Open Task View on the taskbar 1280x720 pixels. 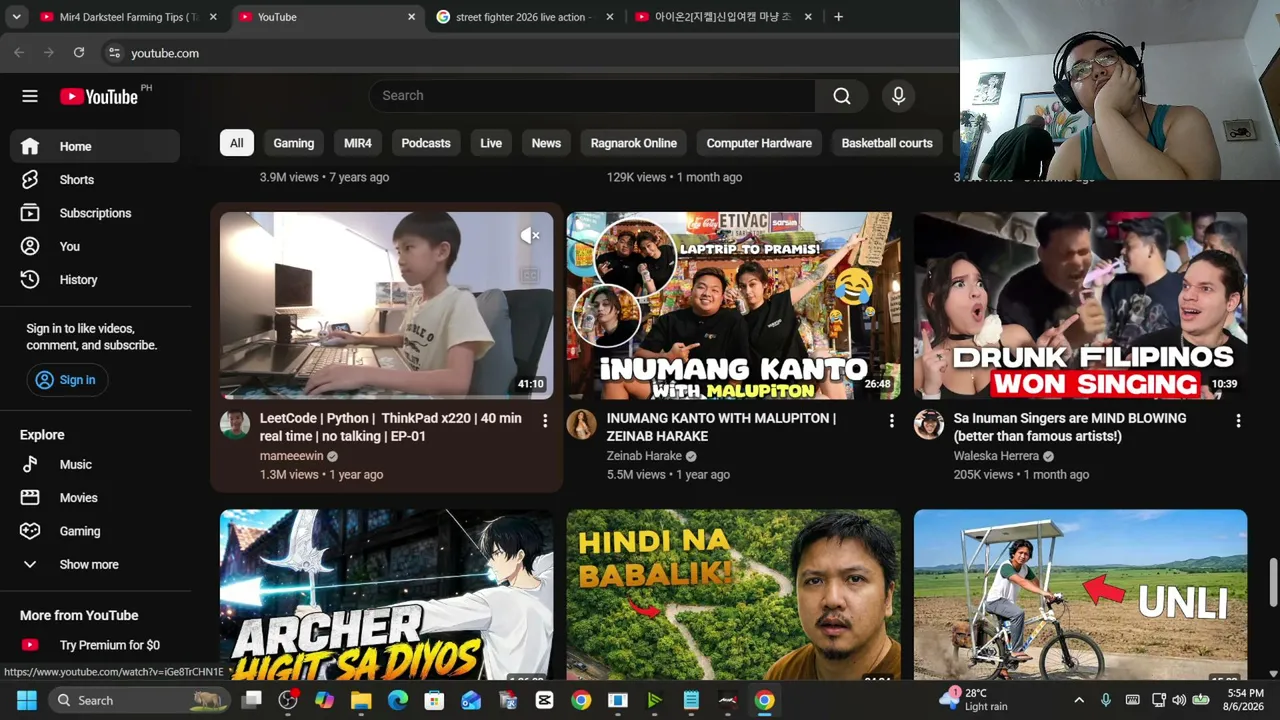tap(251, 700)
